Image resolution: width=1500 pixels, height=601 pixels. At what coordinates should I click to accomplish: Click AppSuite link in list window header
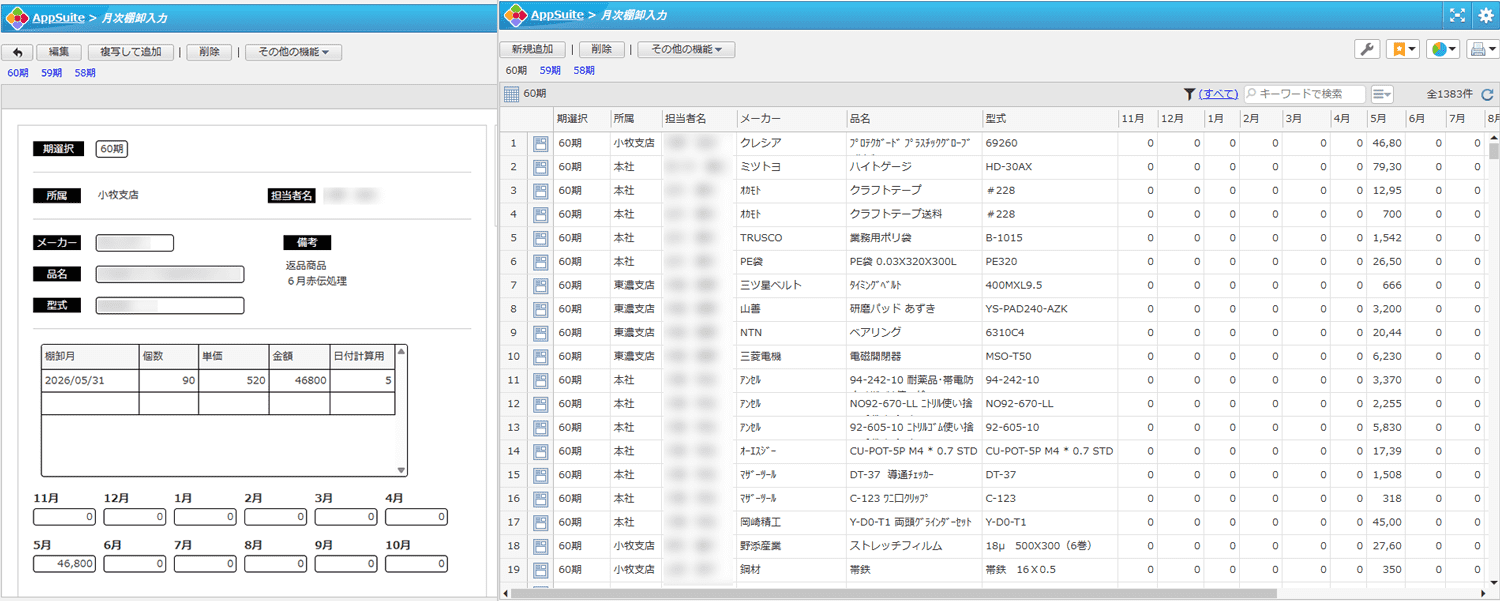[555, 14]
